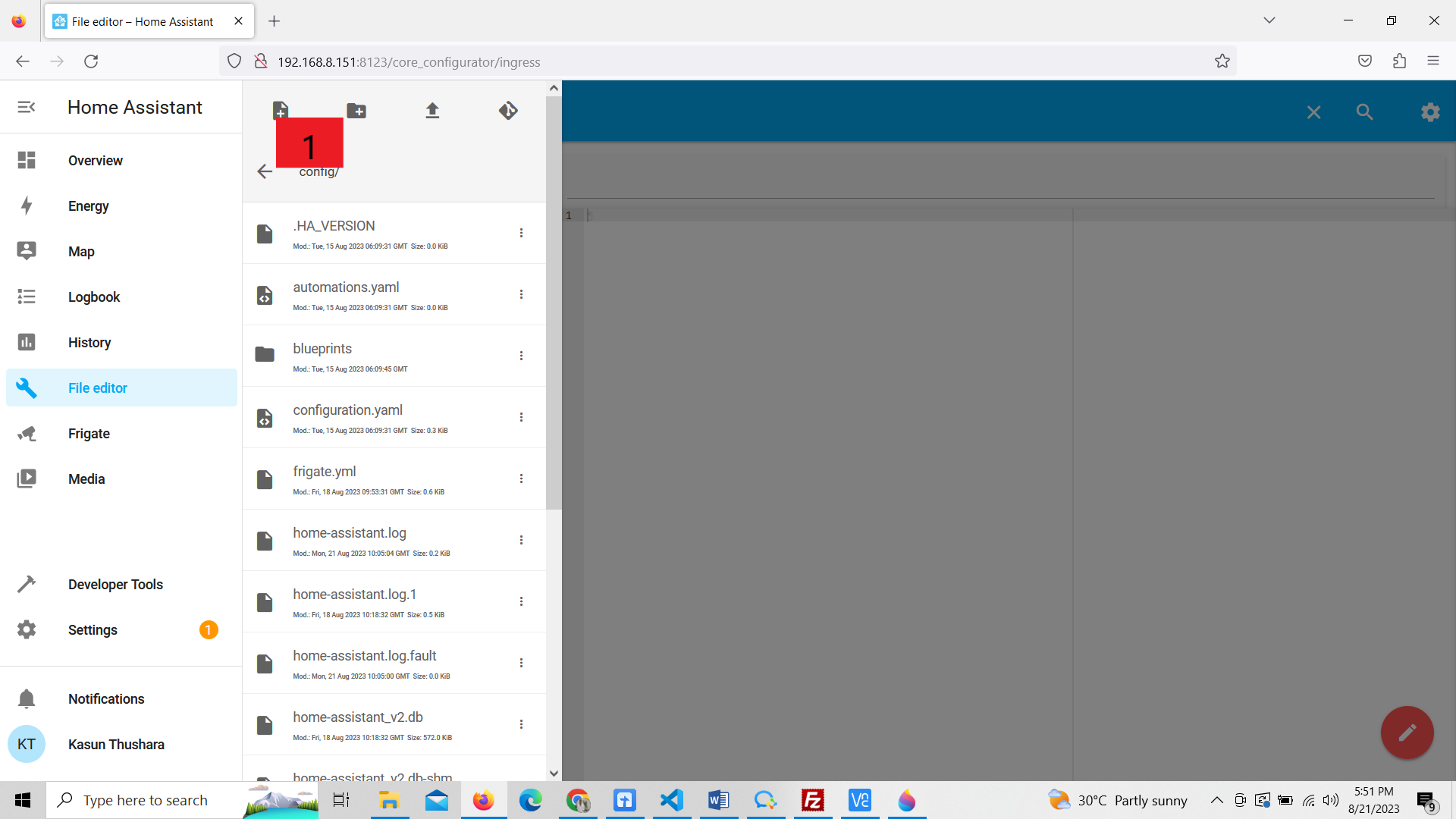Click the file list scrollbar down arrow
Screen dimensions: 1456x819
tap(554, 773)
